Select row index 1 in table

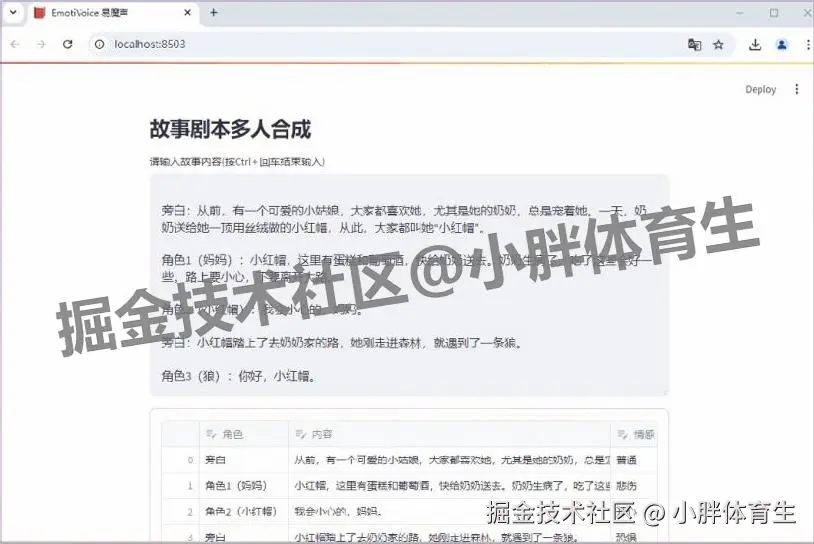coord(181,486)
